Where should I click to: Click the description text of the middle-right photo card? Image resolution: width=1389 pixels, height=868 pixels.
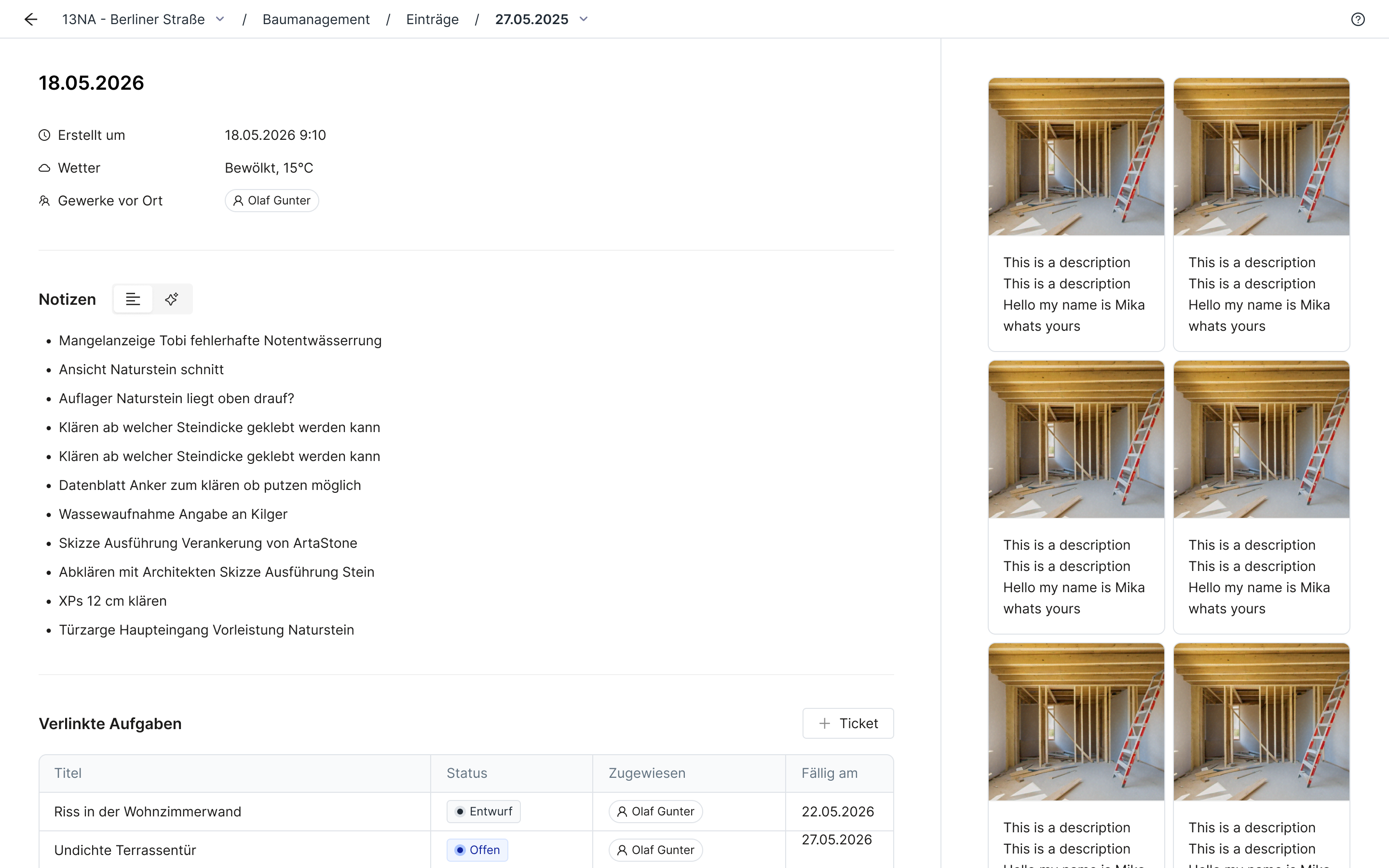pyautogui.click(x=1259, y=576)
